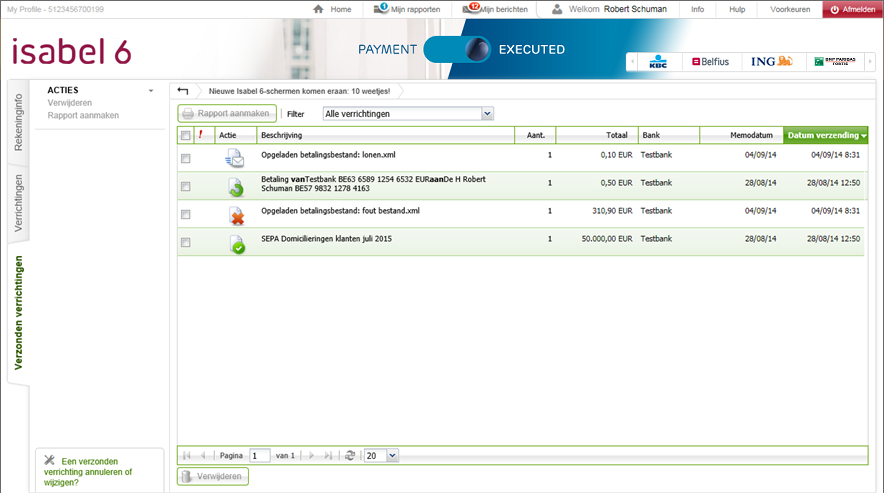Click the Robert Schuman user name

tap(635, 9)
